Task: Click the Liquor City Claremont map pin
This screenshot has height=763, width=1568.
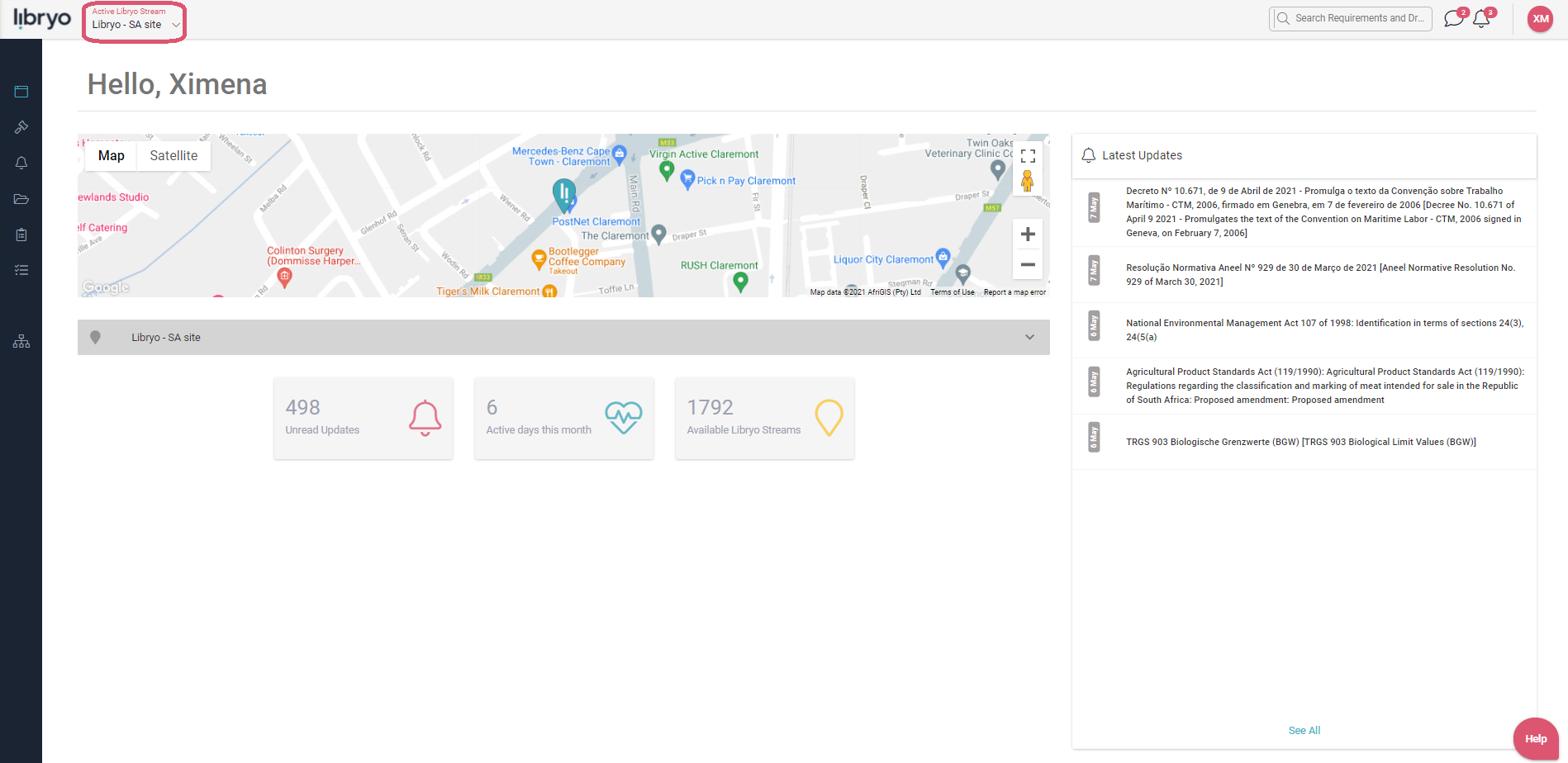Action: (943, 257)
